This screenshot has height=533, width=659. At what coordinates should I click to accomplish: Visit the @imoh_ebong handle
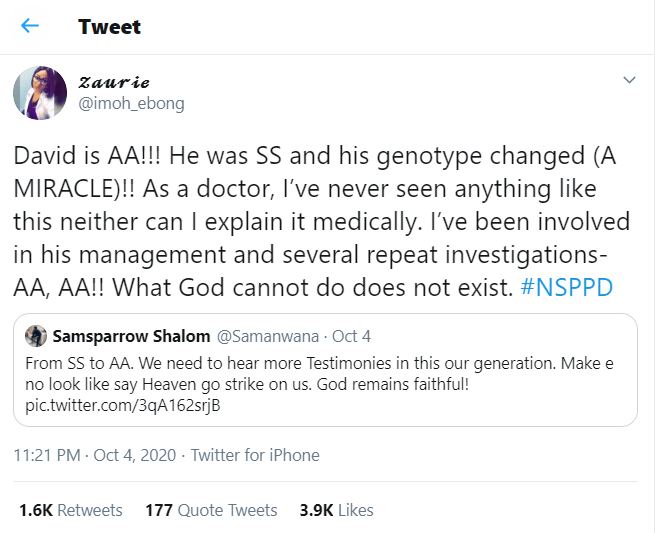click(130, 103)
